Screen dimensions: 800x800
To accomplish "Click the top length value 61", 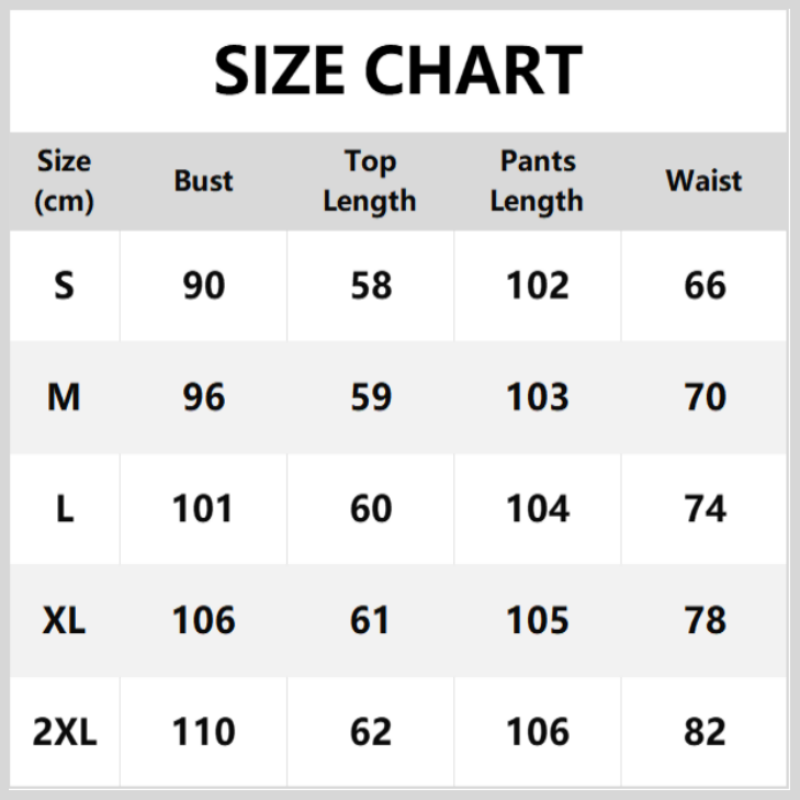I will [371, 621].
